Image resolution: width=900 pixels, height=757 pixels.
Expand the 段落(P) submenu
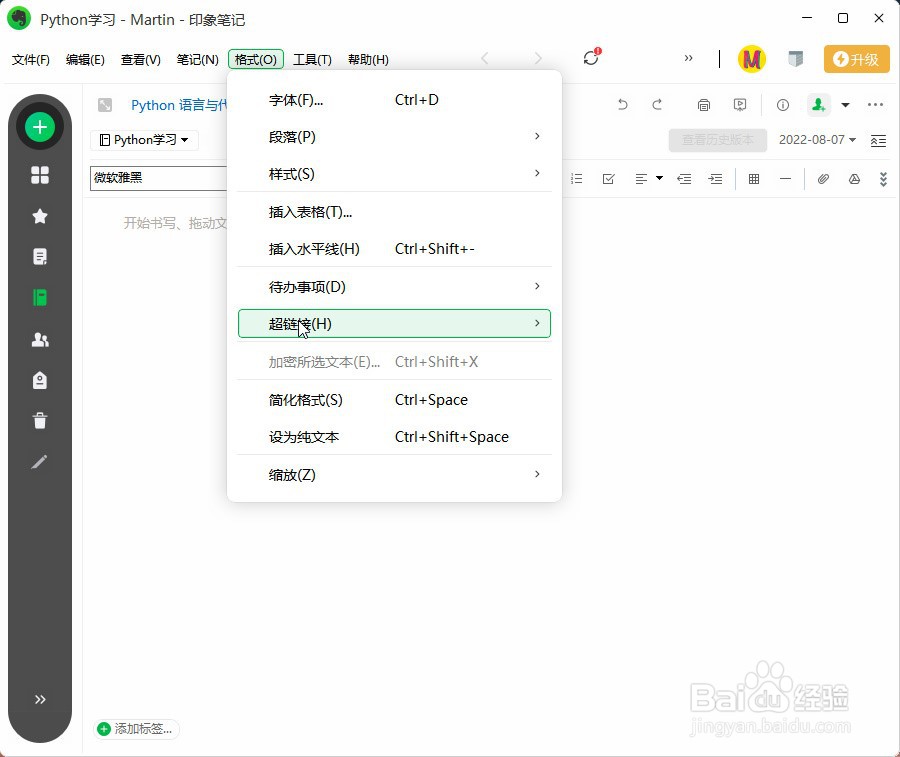click(x=394, y=137)
